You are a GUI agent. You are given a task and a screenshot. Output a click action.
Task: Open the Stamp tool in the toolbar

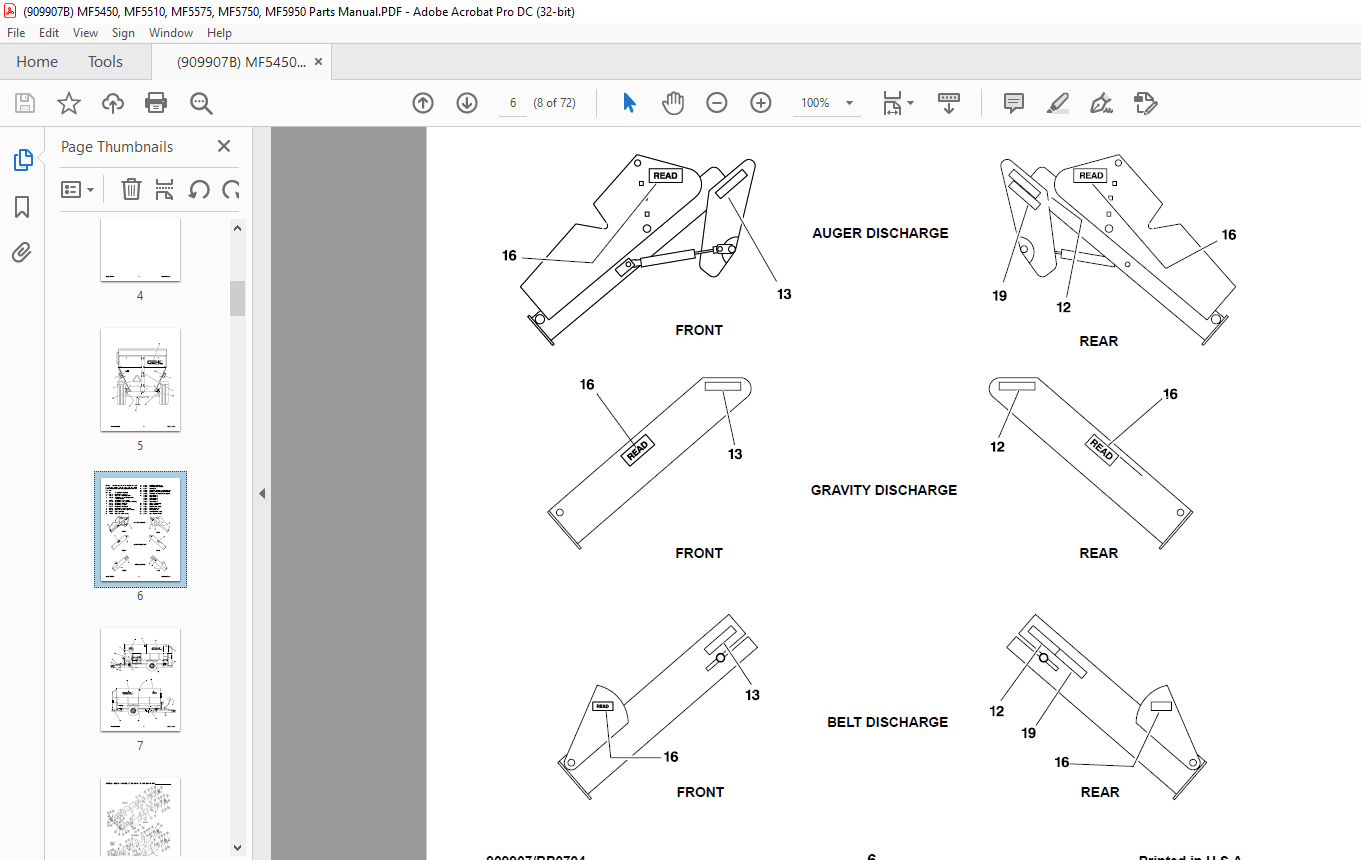click(x=1145, y=103)
